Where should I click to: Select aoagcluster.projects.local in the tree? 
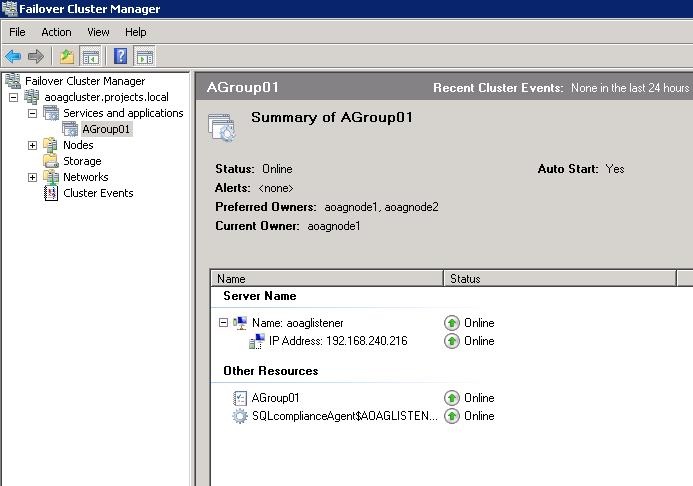pos(107,97)
